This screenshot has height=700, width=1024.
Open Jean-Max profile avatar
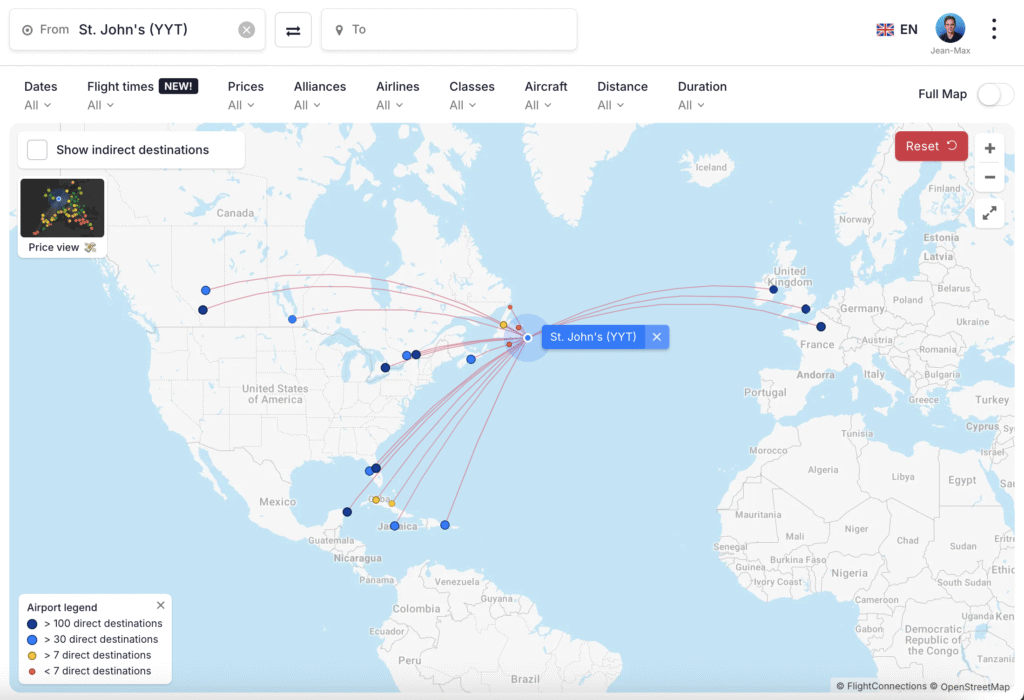(949, 29)
